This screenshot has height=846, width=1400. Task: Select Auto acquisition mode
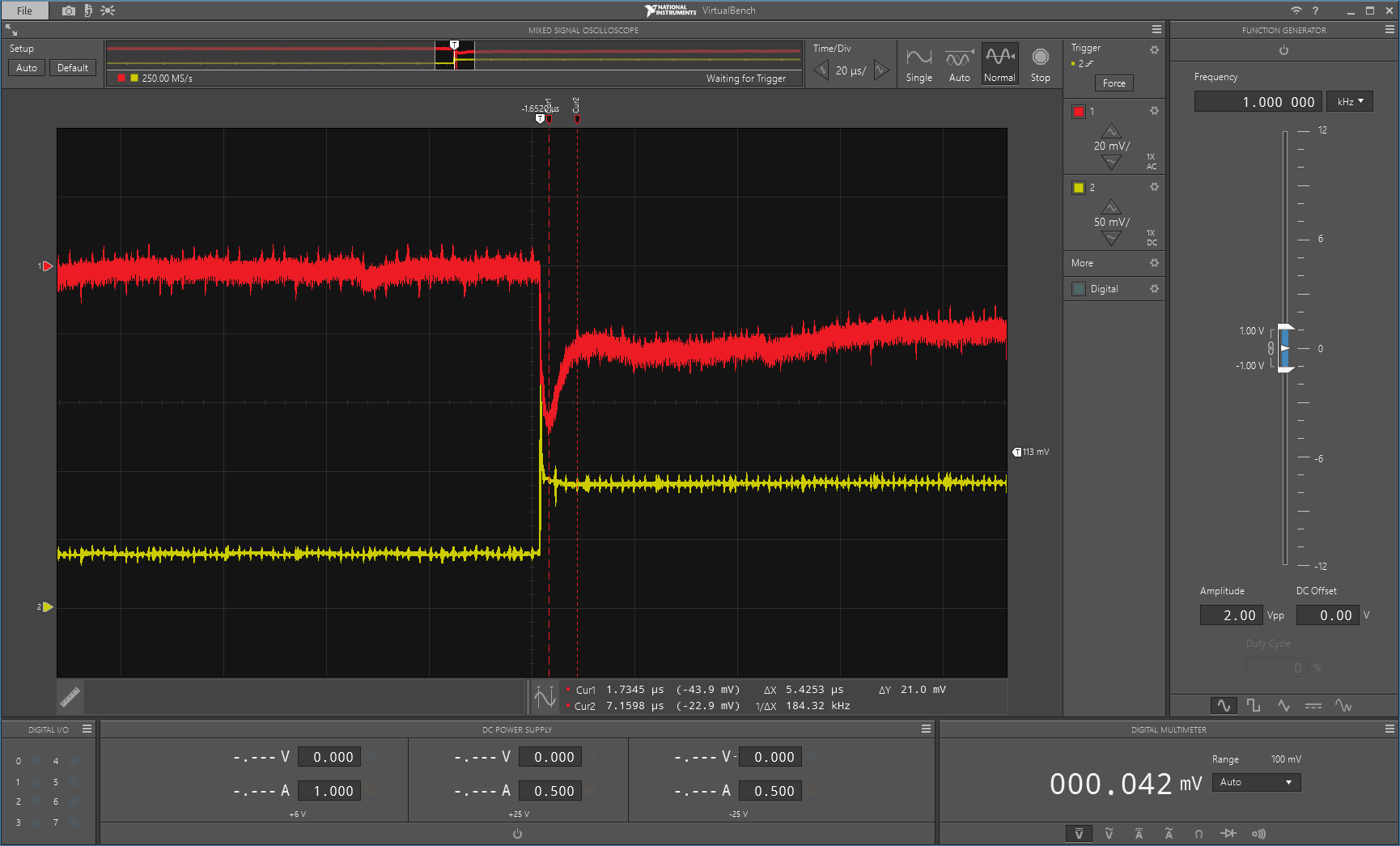tap(960, 64)
